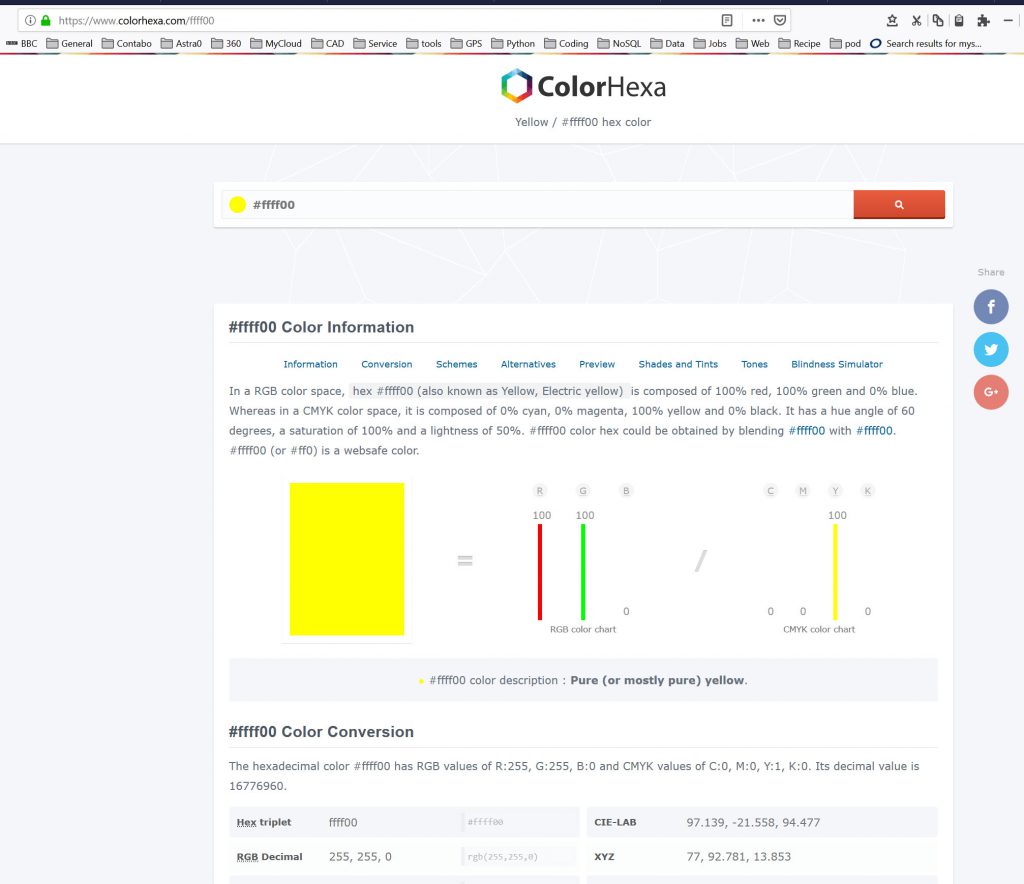The height and width of the screenshot is (884, 1024).
Task: Click the #ffff00 link in description
Action: coord(806,431)
